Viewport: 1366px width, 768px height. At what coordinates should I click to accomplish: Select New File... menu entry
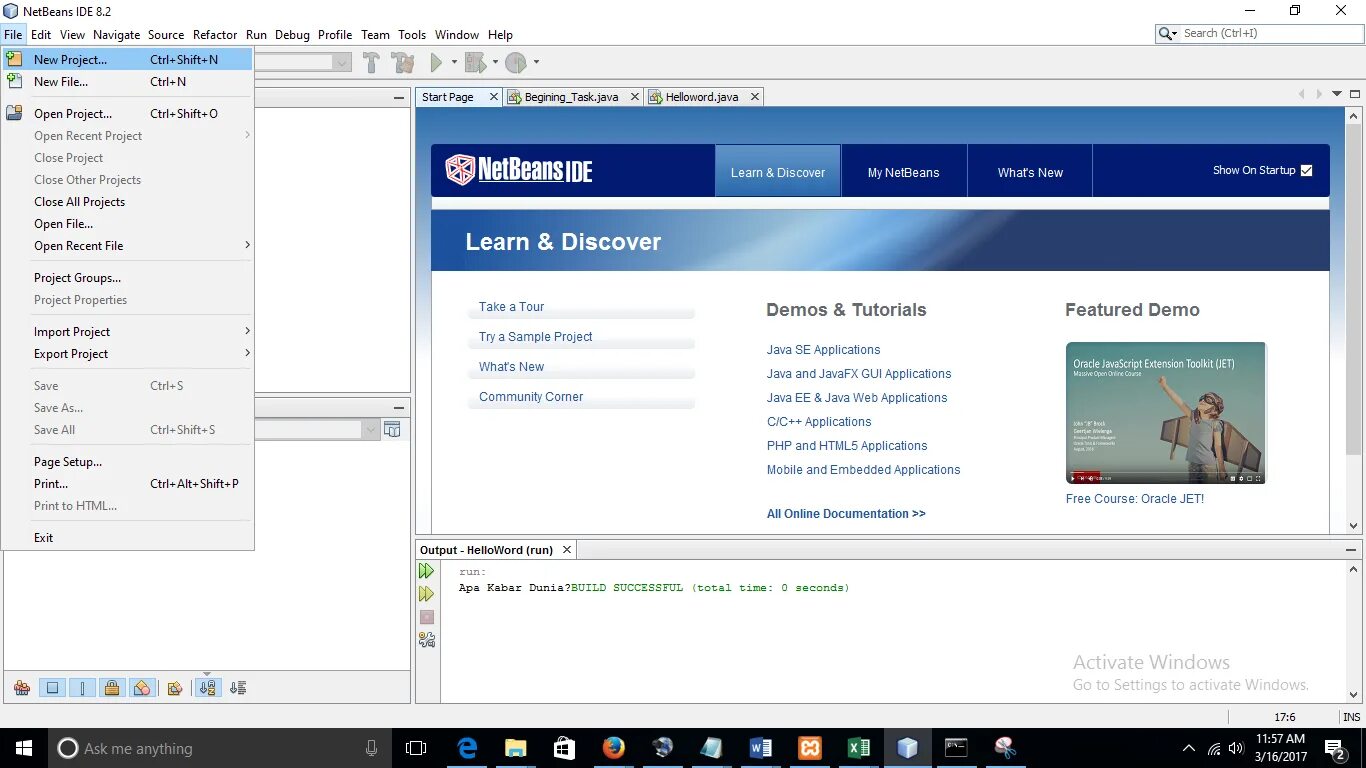[x=127, y=82]
